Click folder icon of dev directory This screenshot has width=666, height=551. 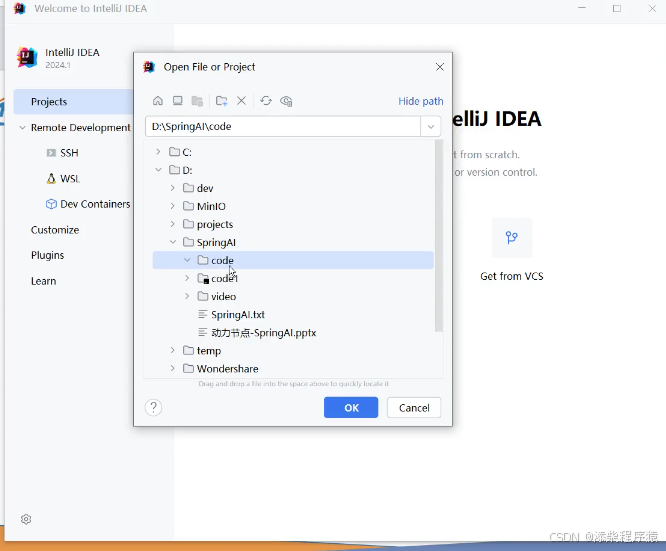[x=188, y=188]
